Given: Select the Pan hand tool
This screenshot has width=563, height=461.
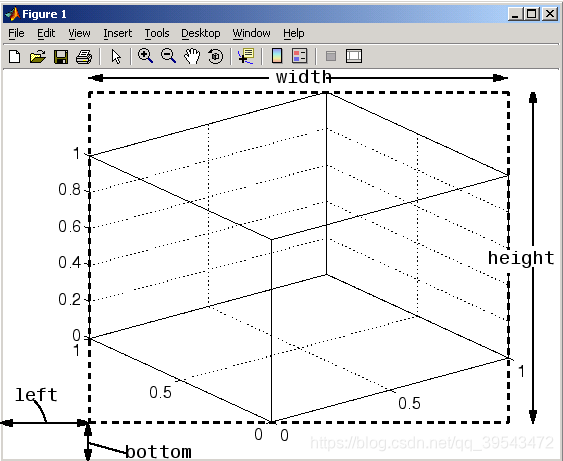Looking at the screenshot, I should pos(192,56).
